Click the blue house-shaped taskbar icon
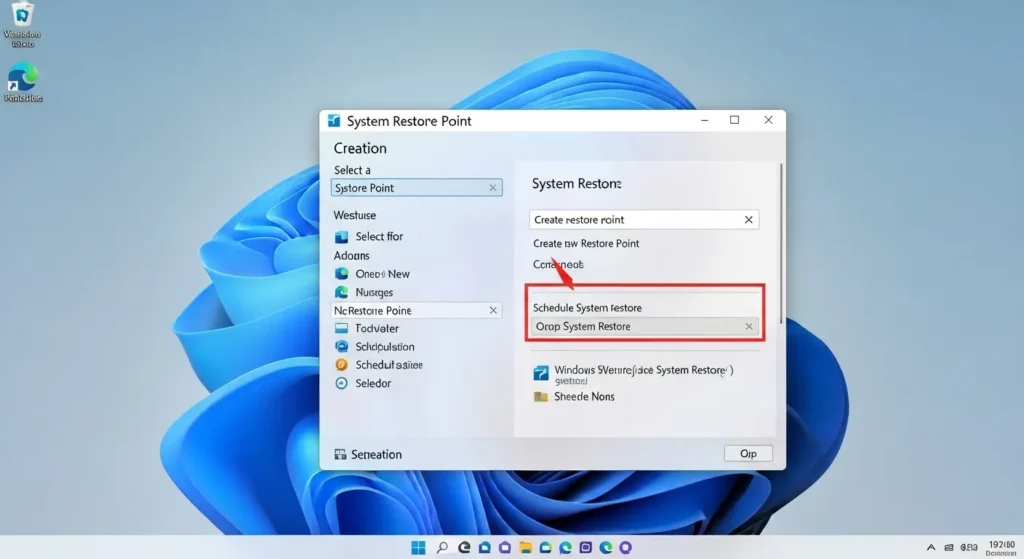 [485, 547]
